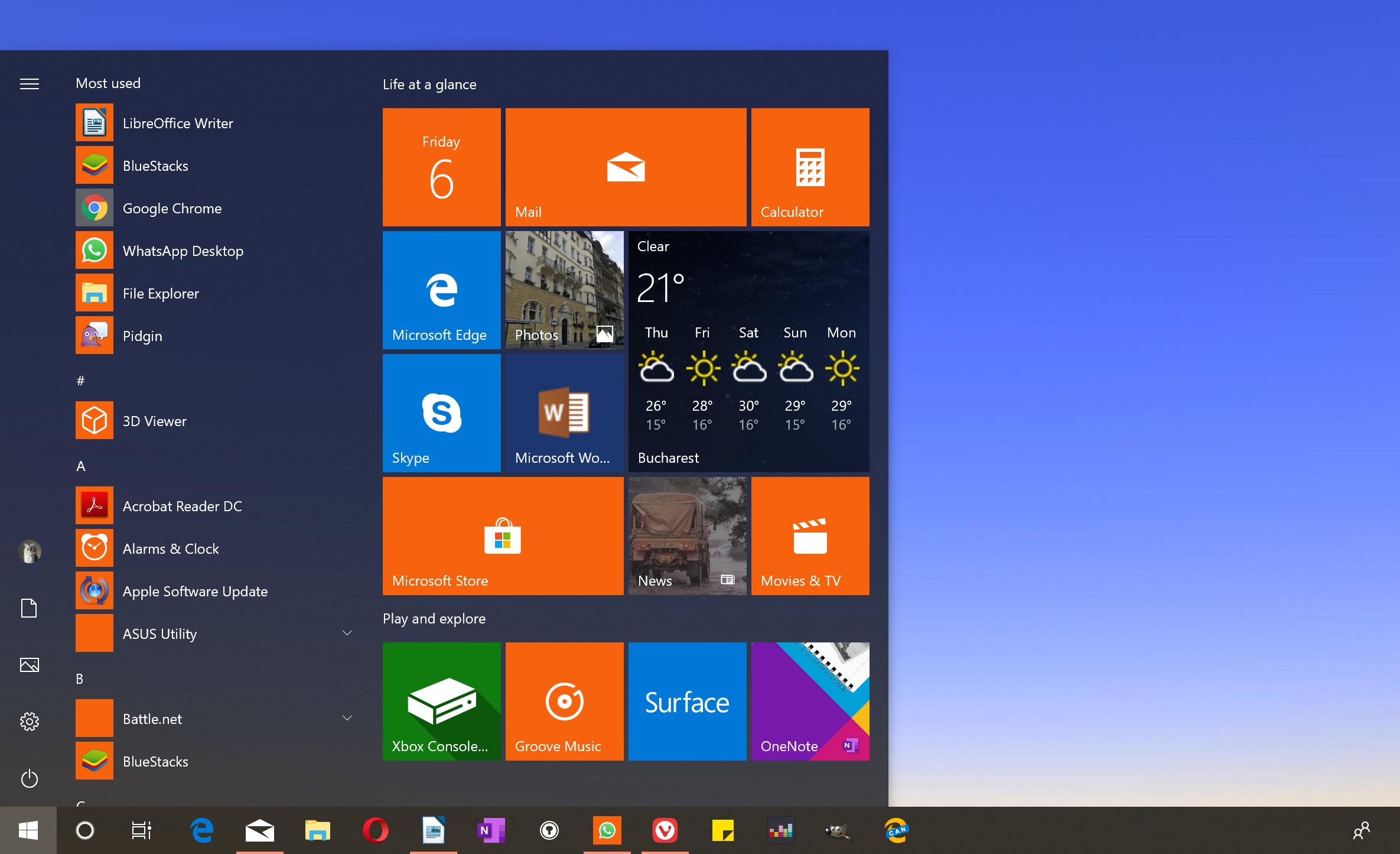1400x854 pixels.
Task: Open Xbox Console Companion tile
Action: coord(442,702)
